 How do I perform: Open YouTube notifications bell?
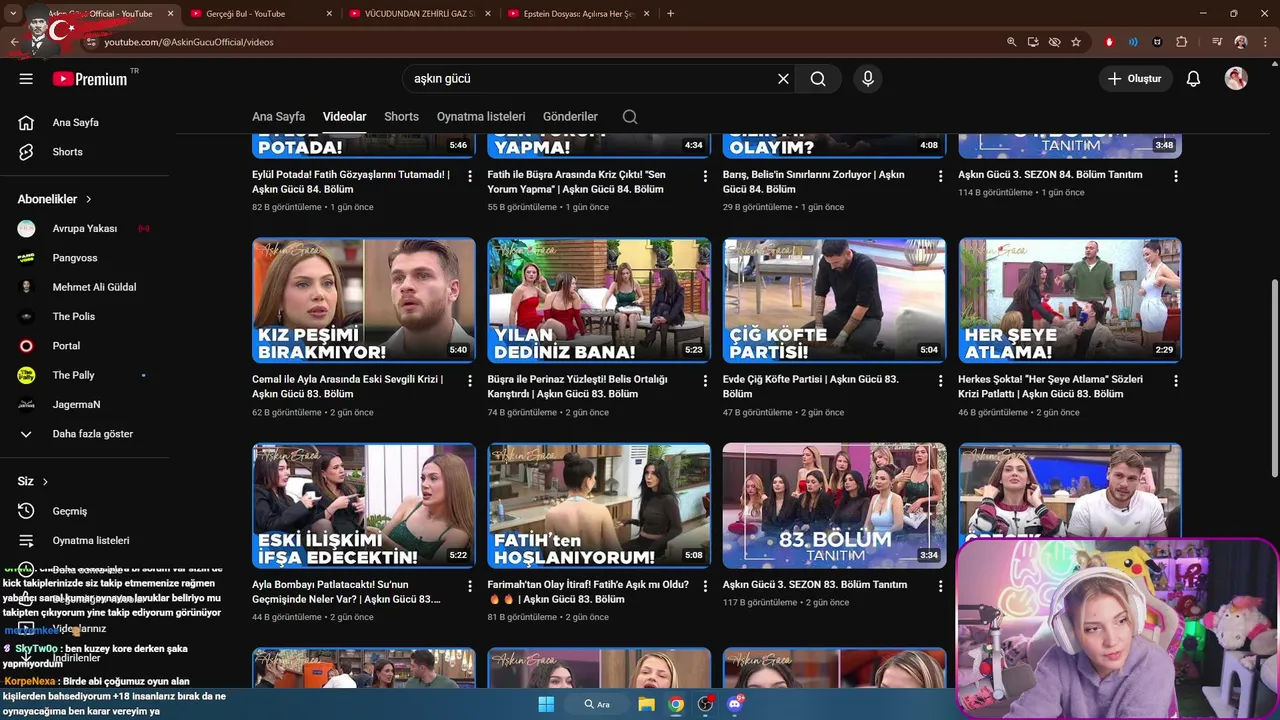(x=1193, y=79)
